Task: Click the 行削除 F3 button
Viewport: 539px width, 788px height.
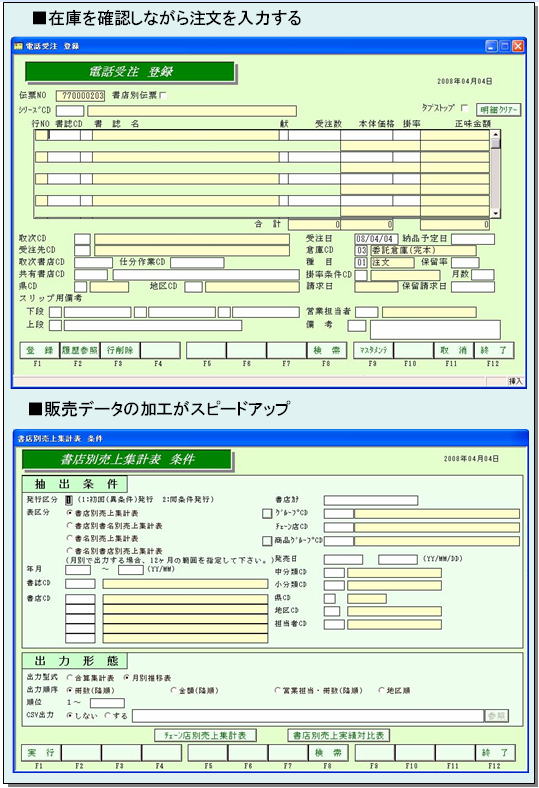Action: pyautogui.click(x=120, y=350)
